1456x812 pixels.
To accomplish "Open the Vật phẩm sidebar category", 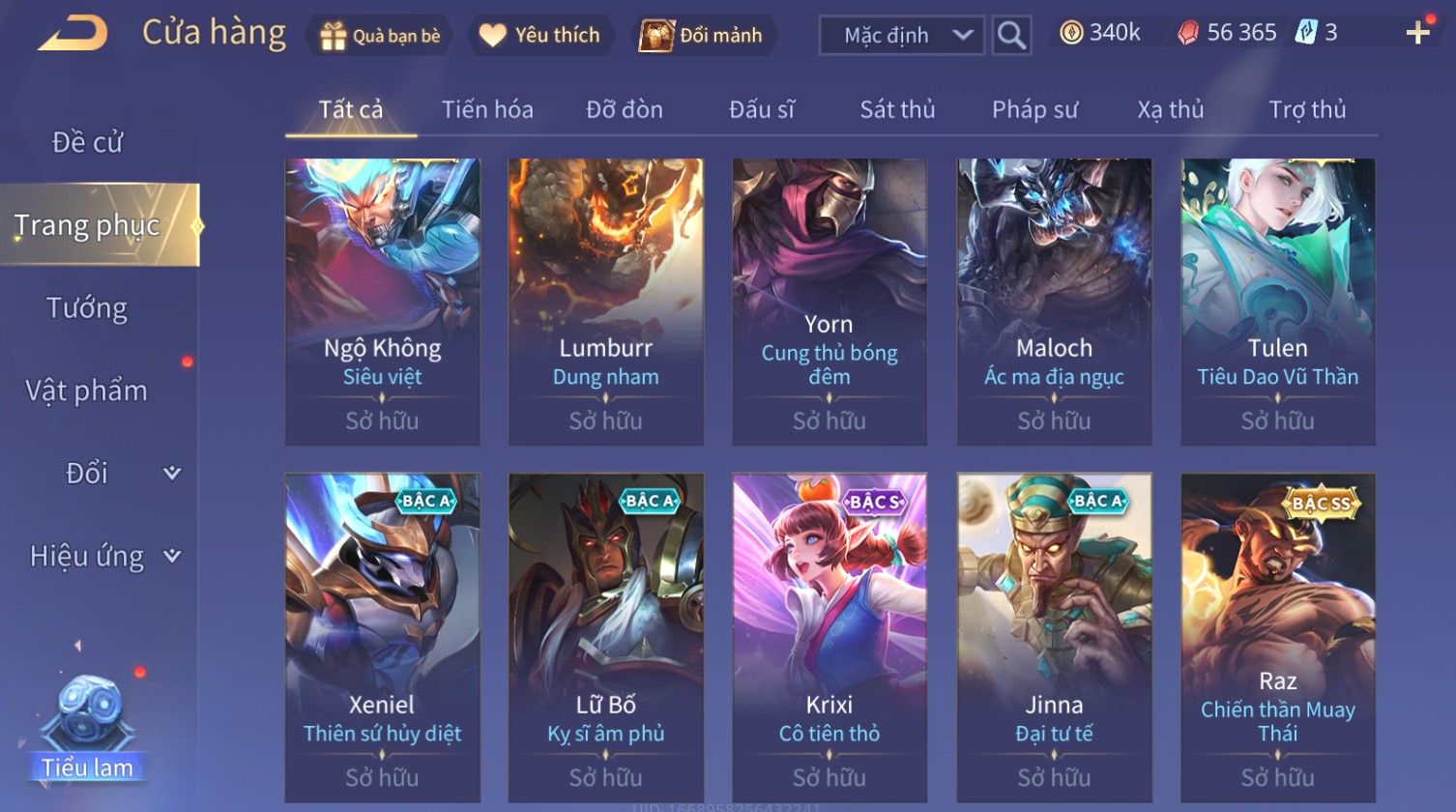I will tap(87, 391).
